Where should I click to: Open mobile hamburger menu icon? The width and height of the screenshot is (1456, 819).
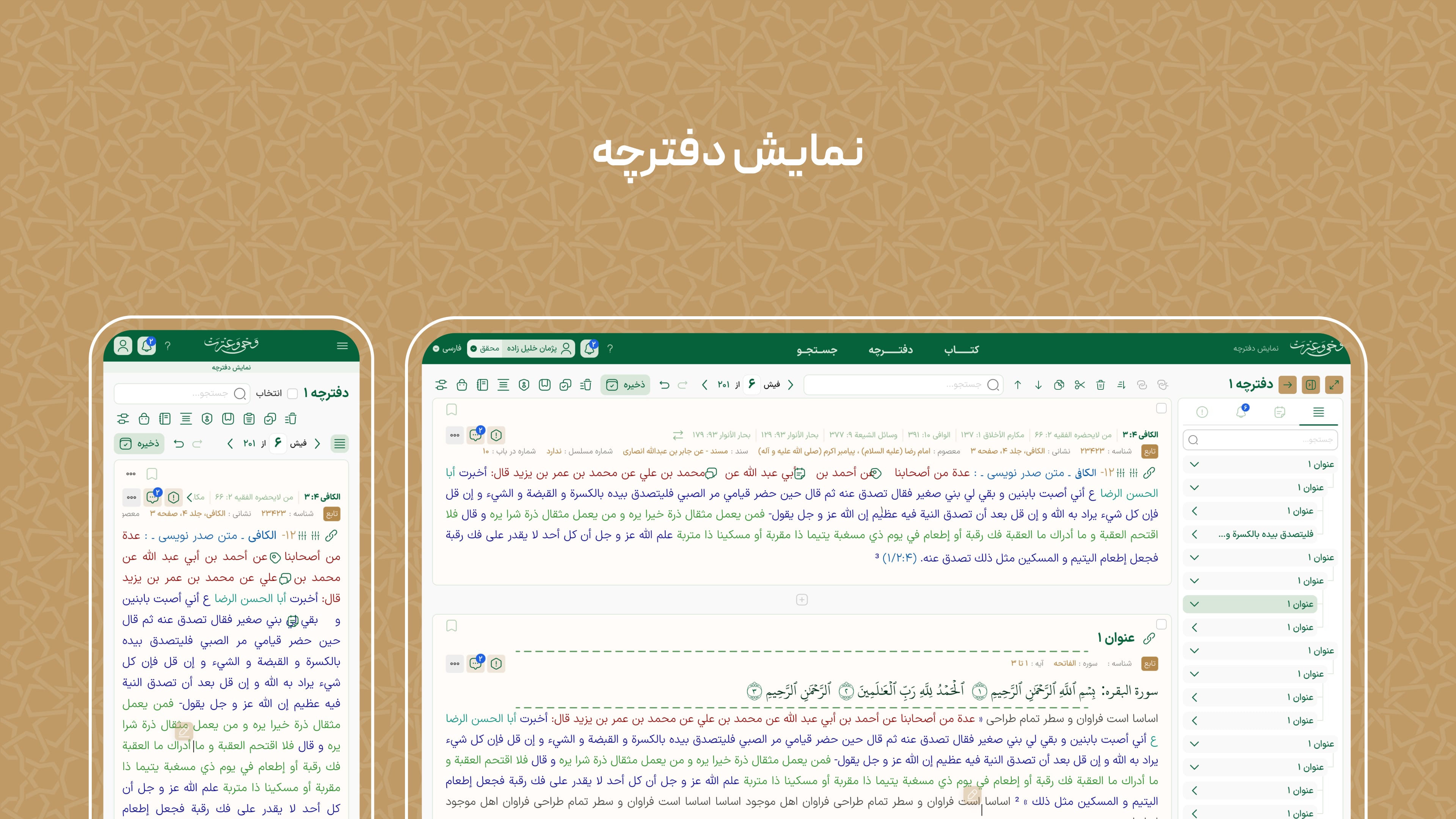(342, 346)
